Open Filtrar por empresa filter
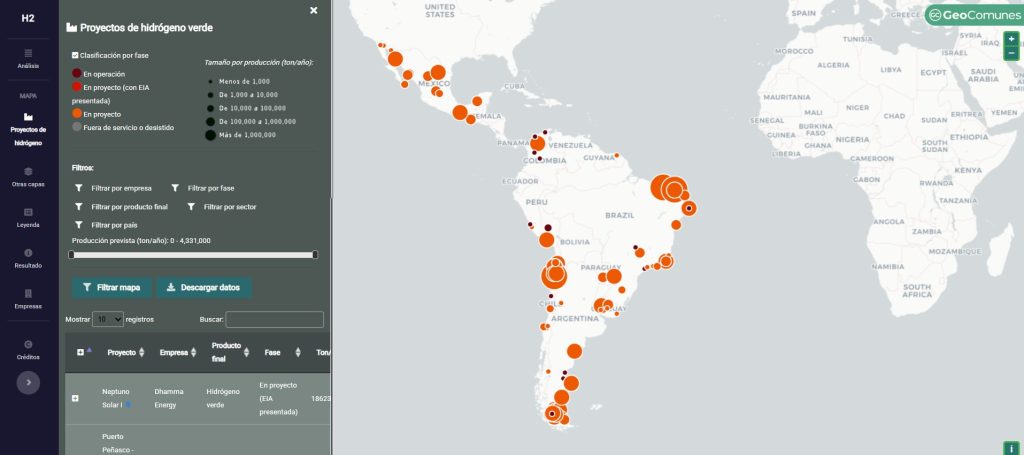 [113, 188]
